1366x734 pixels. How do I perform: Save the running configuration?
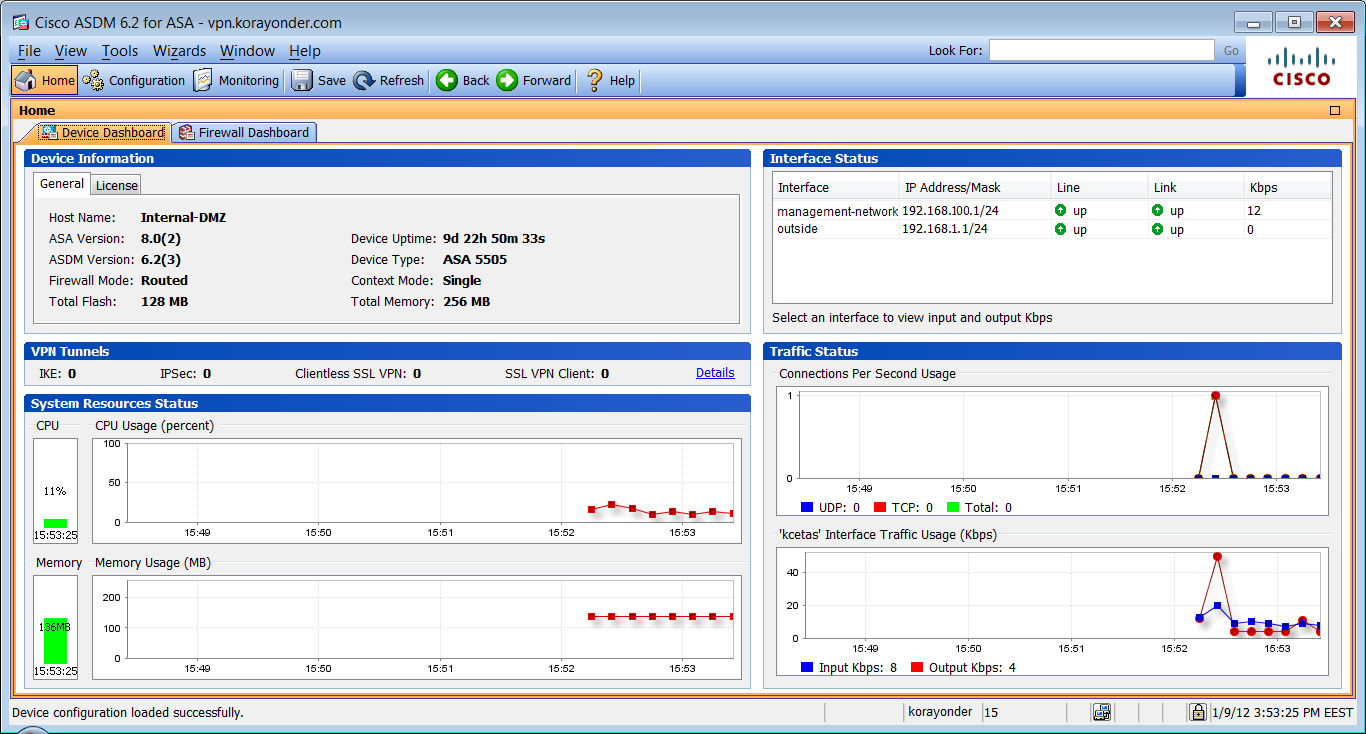(319, 80)
